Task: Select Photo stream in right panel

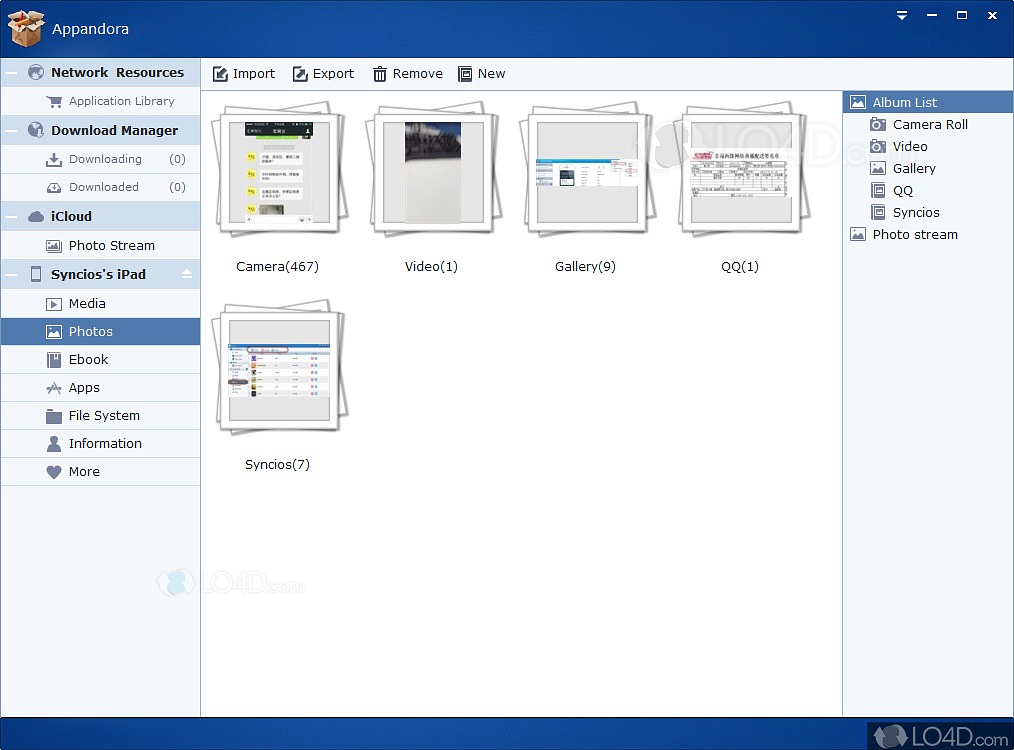Action: click(x=914, y=235)
